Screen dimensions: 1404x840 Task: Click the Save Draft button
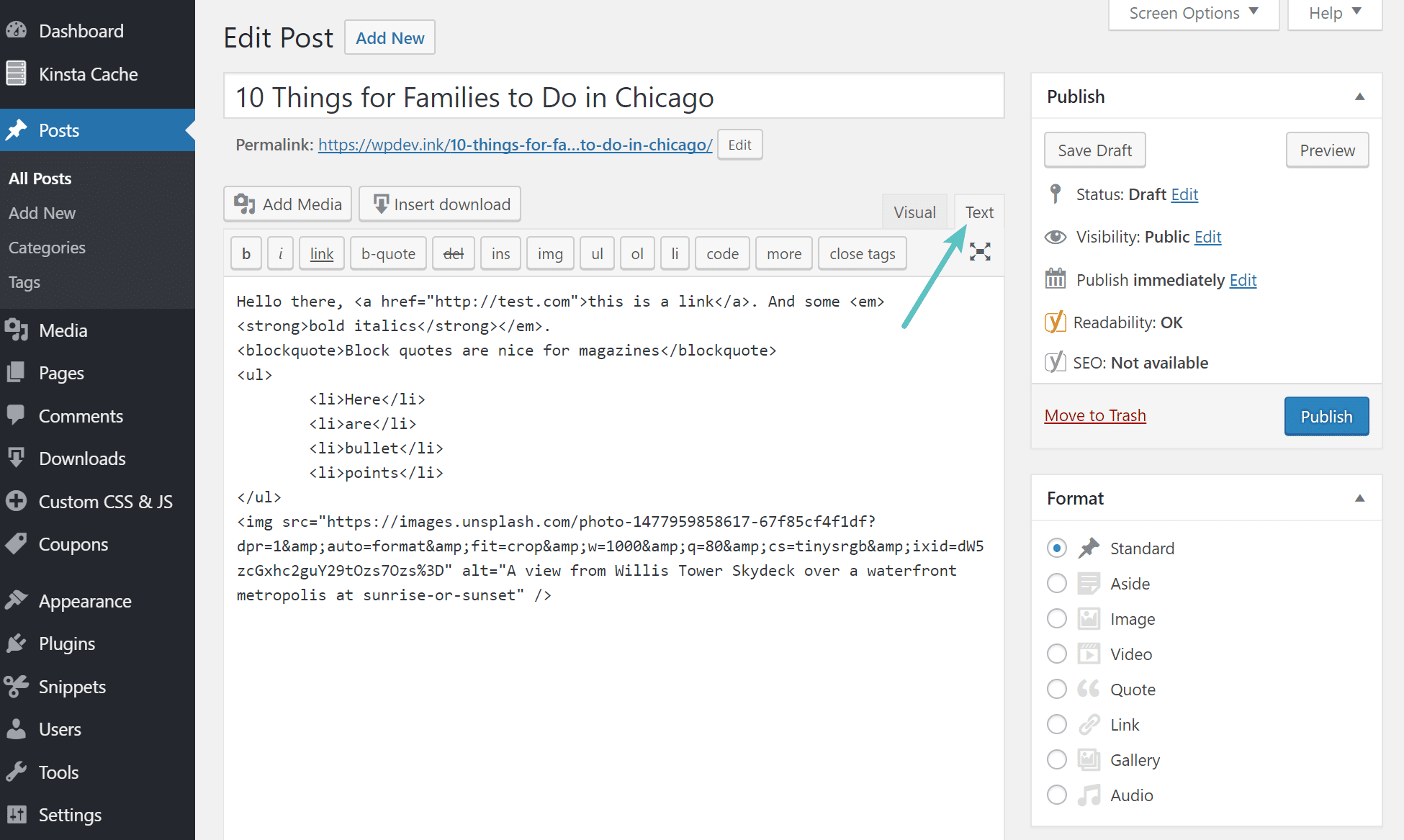pyautogui.click(x=1094, y=150)
